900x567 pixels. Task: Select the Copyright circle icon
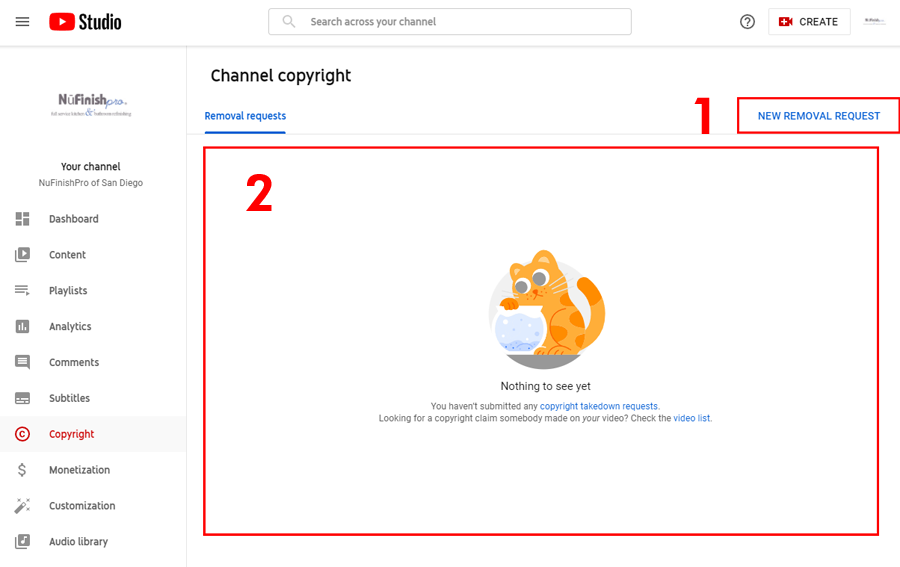pyautogui.click(x=22, y=434)
